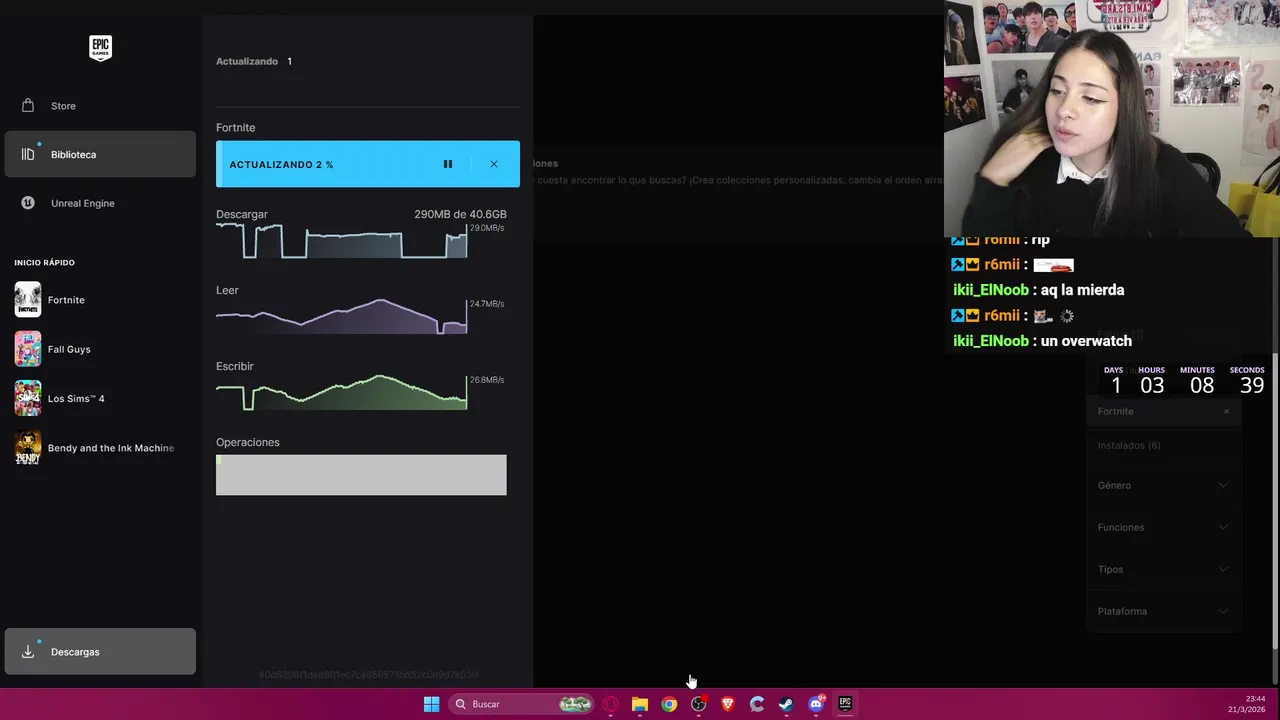Open Opera GX from taskbar

coord(611,704)
